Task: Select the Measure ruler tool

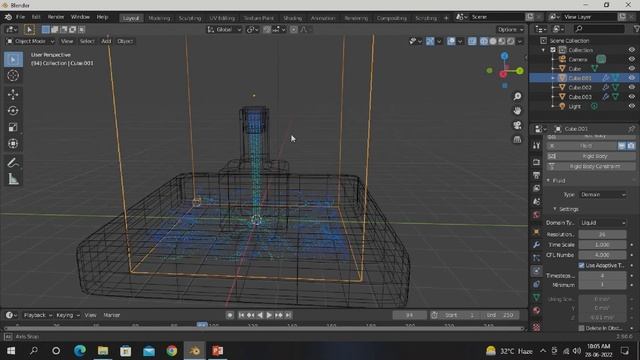Action: coord(13,179)
